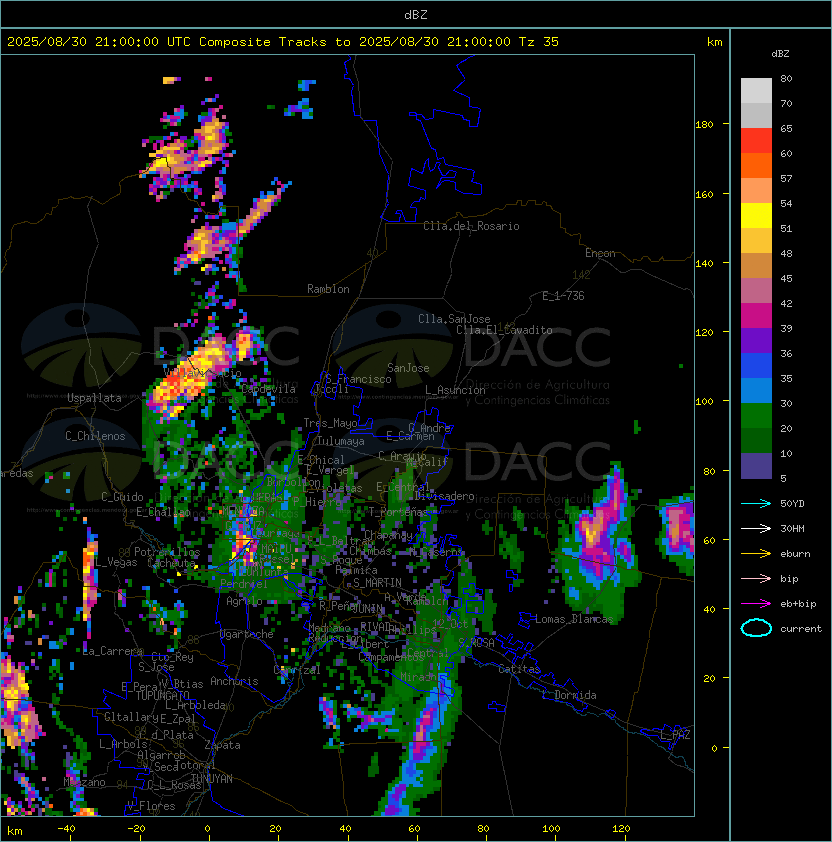The height and width of the screenshot is (842, 832).
Task: Click the 'Ramblon' map label
Action: pos(328,289)
